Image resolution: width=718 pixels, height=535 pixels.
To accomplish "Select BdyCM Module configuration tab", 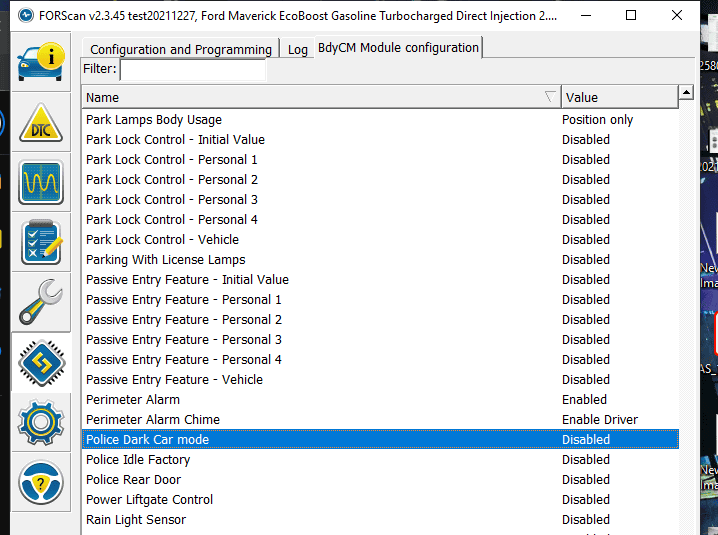I will pos(398,48).
